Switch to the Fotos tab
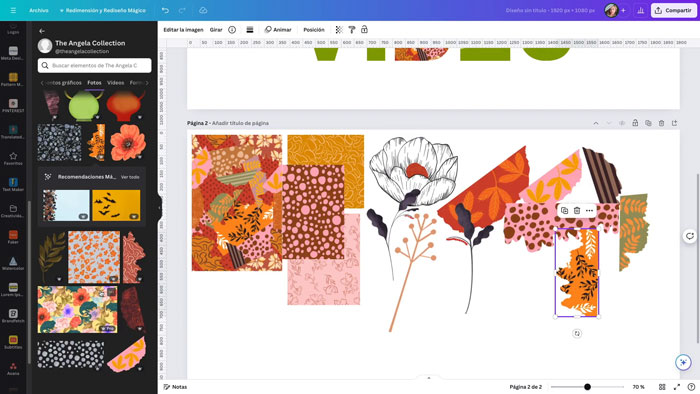Image resolution: width=700 pixels, height=394 pixels. 94,83
